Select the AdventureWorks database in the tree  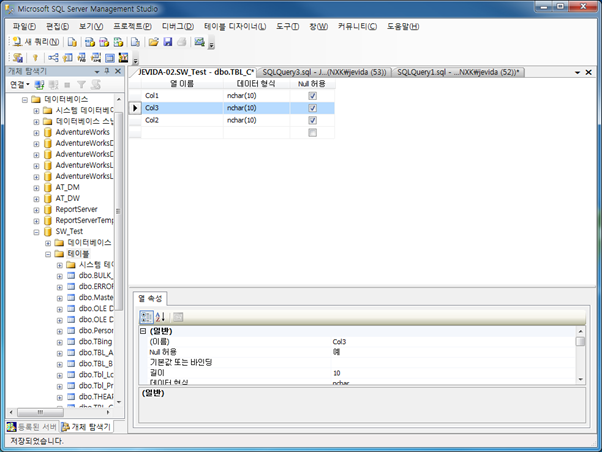tap(83, 132)
